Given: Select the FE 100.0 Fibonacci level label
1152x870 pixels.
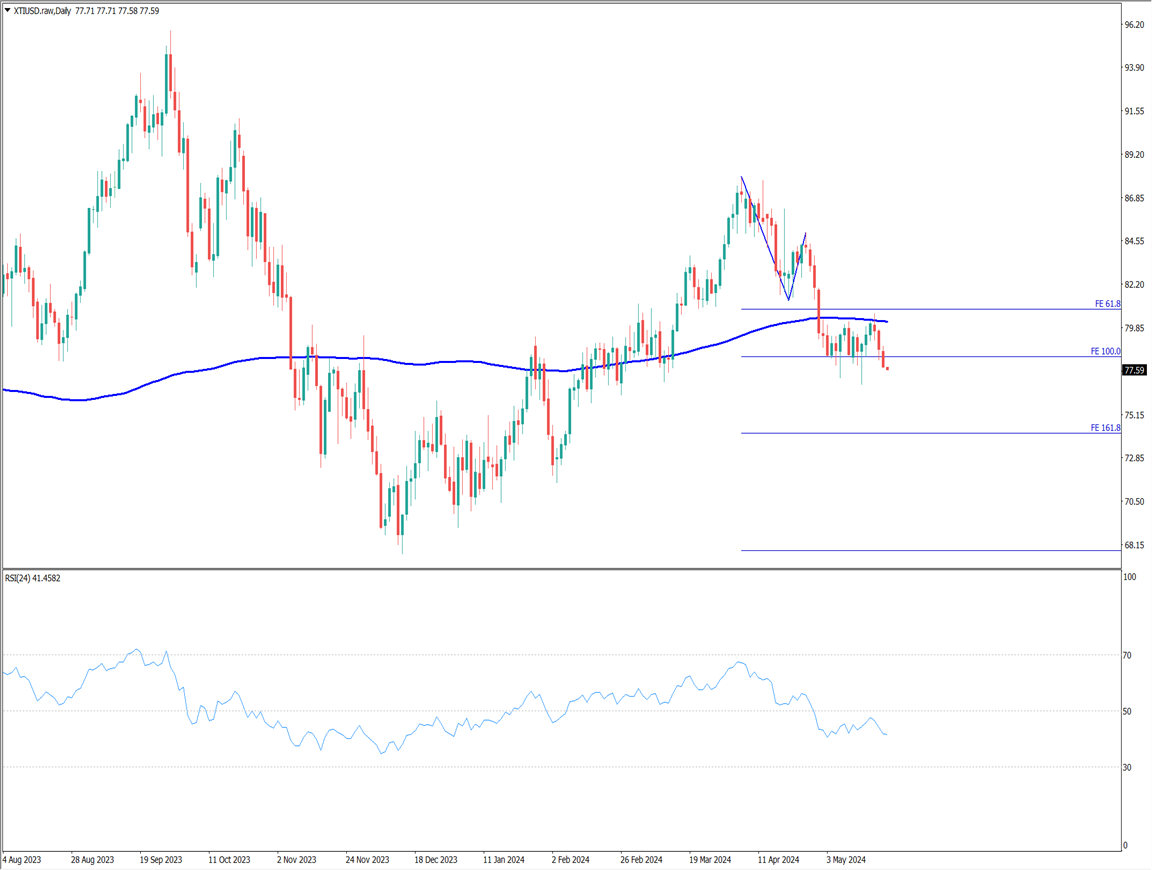Looking at the screenshot, I should click(1105, 352).
